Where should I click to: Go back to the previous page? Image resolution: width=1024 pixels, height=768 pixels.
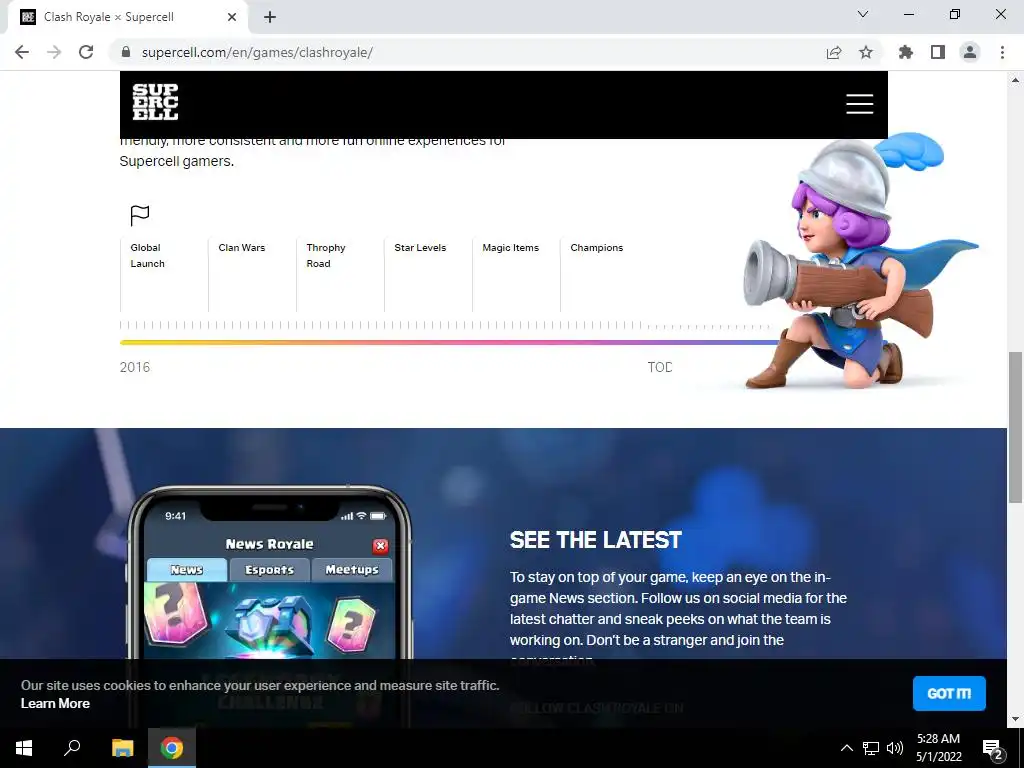[x=22, y=52]
